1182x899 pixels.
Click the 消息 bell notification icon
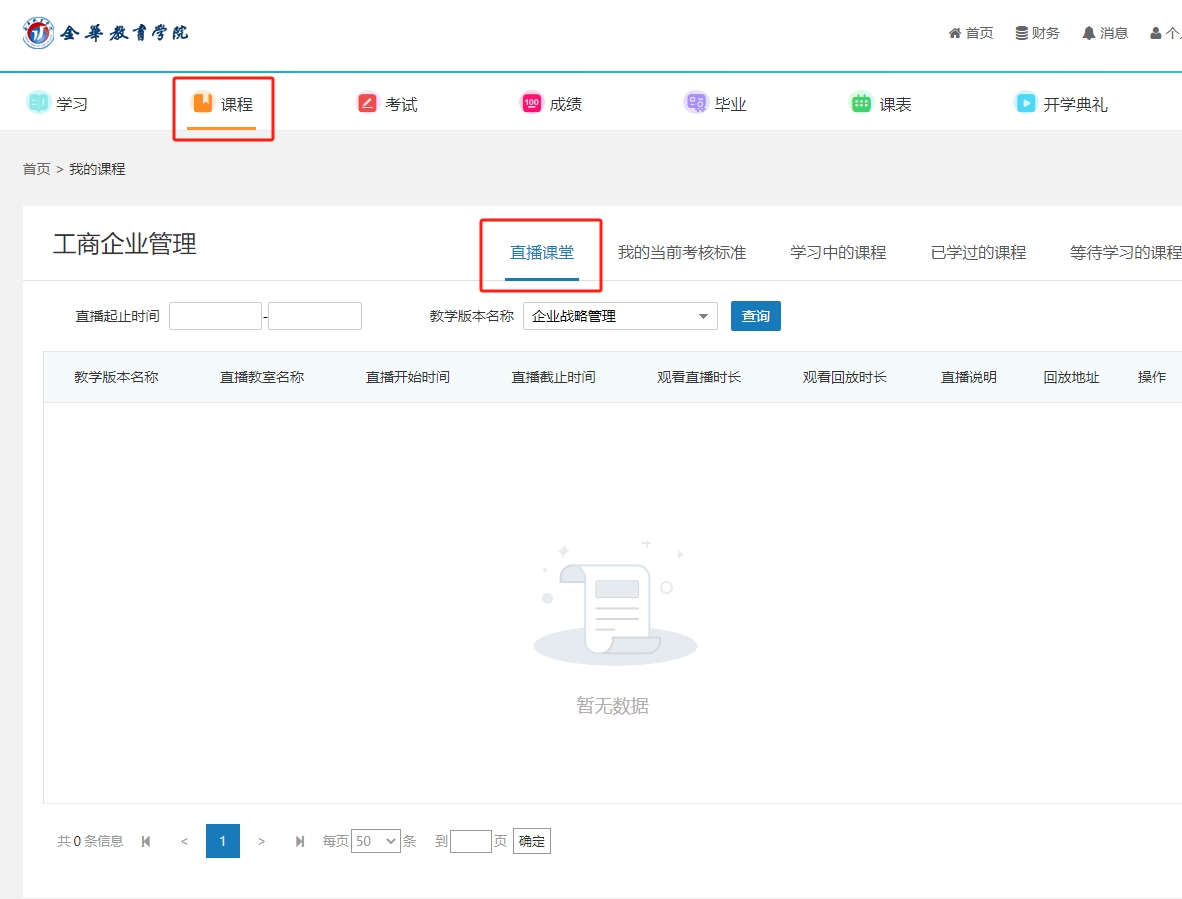point(1089,33)
